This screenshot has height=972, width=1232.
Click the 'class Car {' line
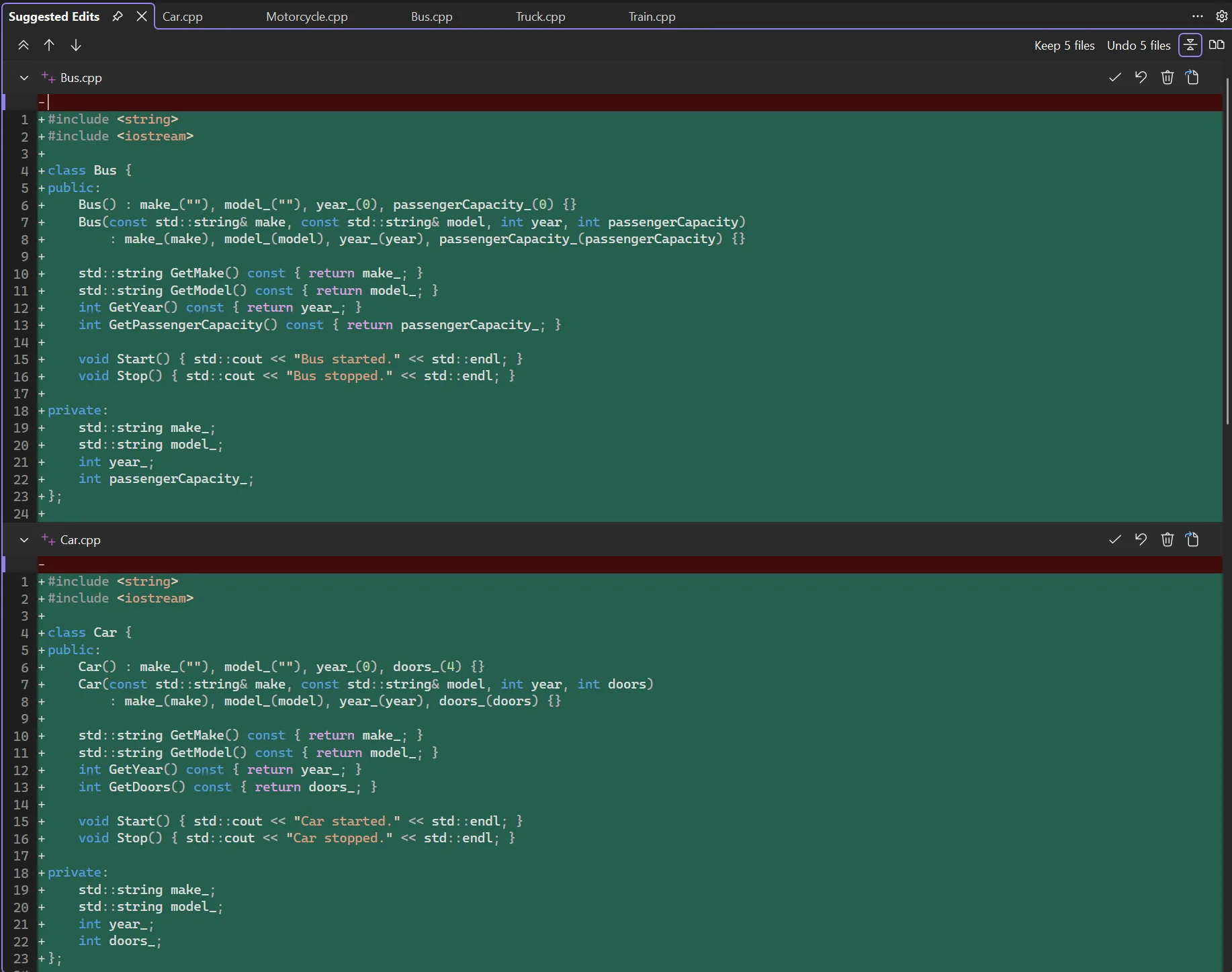pyautogui.click(x=90, y=633)
